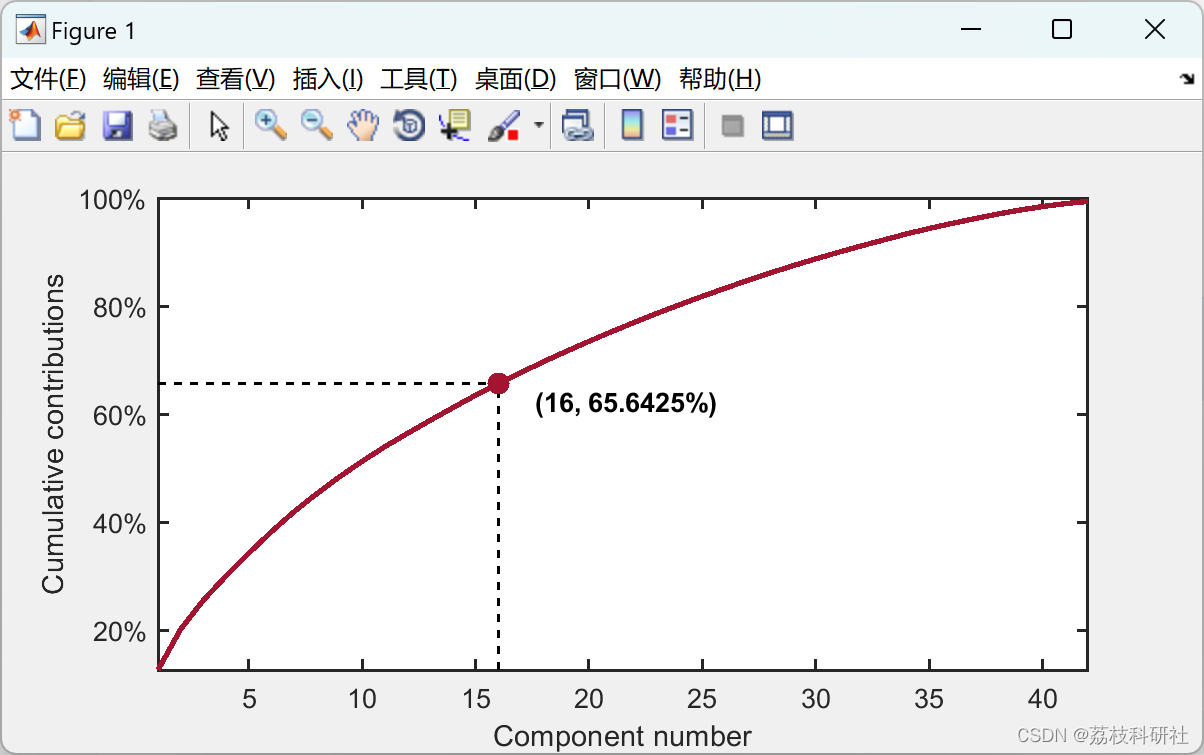This screenshot has width=1204, height=755.
Task: Click the annotation text "(16, 65.6425%)"
Action: (x=626, y=404)
